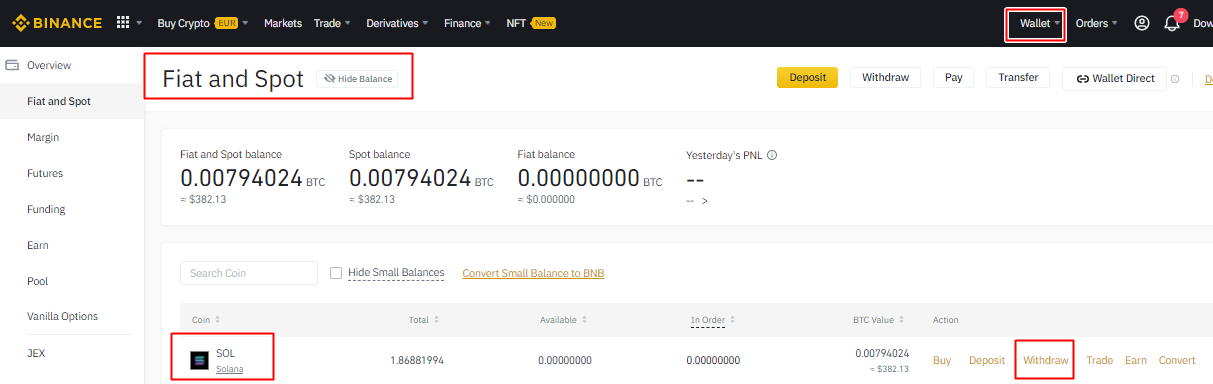This screenshot has height=384, width=1213.
Task: Open the Orders dropdown in header
Action: 1097,23
